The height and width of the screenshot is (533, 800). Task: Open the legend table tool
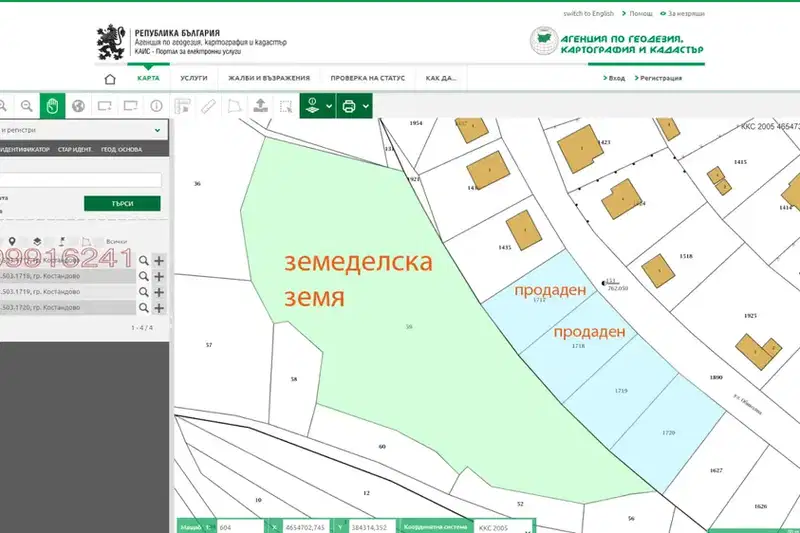point(182,106)
